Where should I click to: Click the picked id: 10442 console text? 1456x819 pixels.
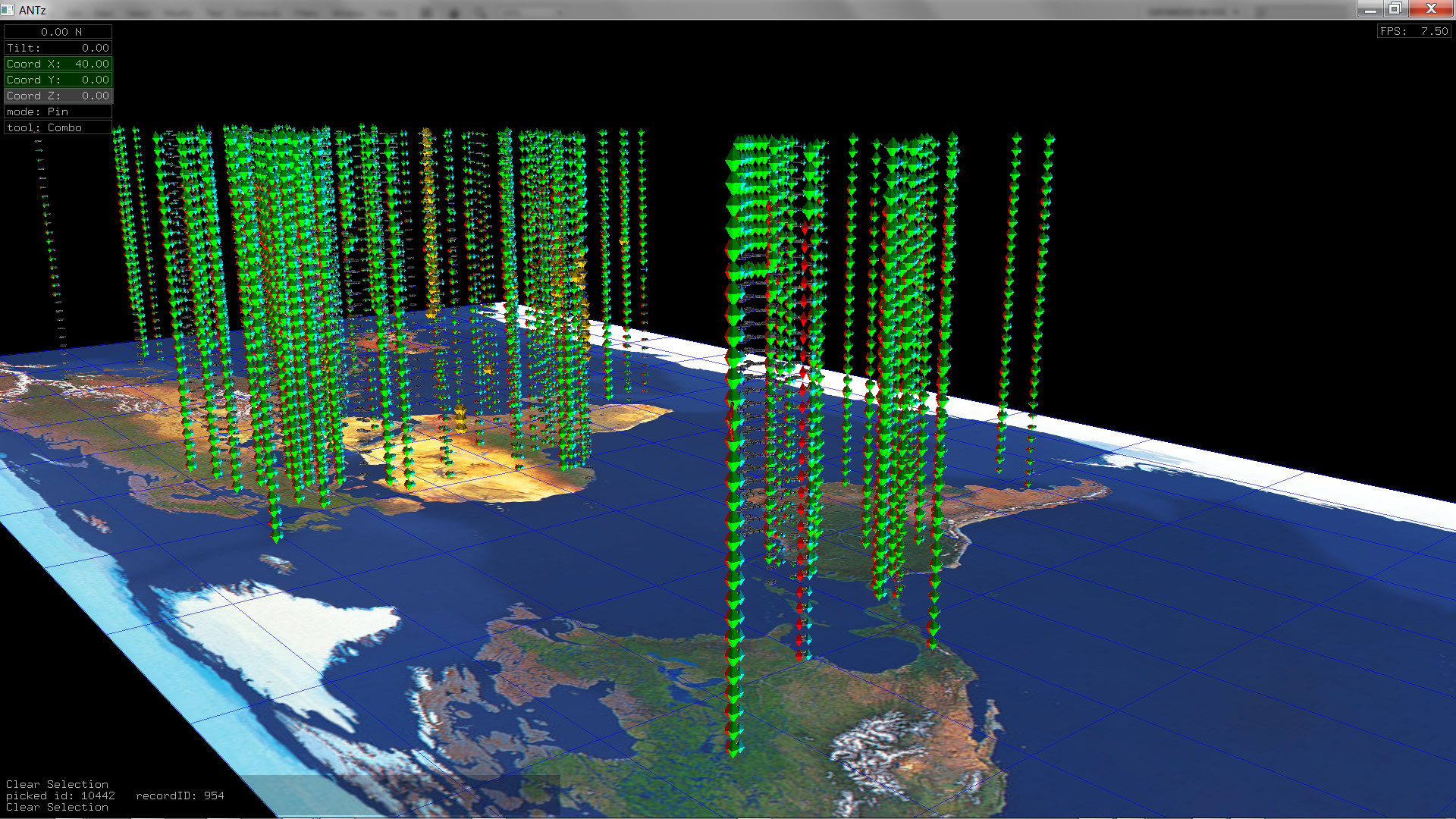[x=61, y=795]
